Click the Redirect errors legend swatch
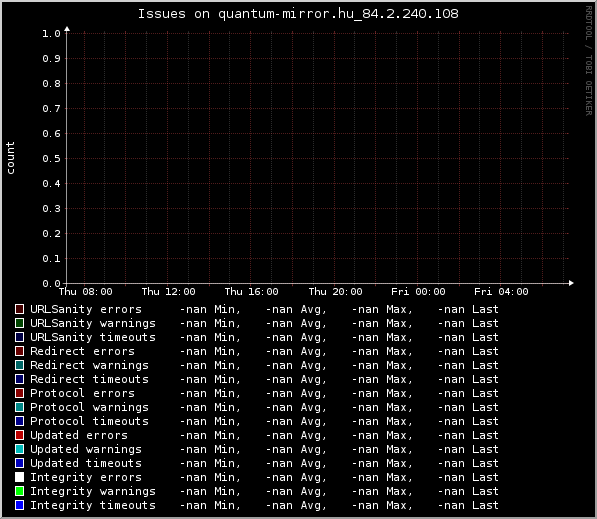 [19, 351]
